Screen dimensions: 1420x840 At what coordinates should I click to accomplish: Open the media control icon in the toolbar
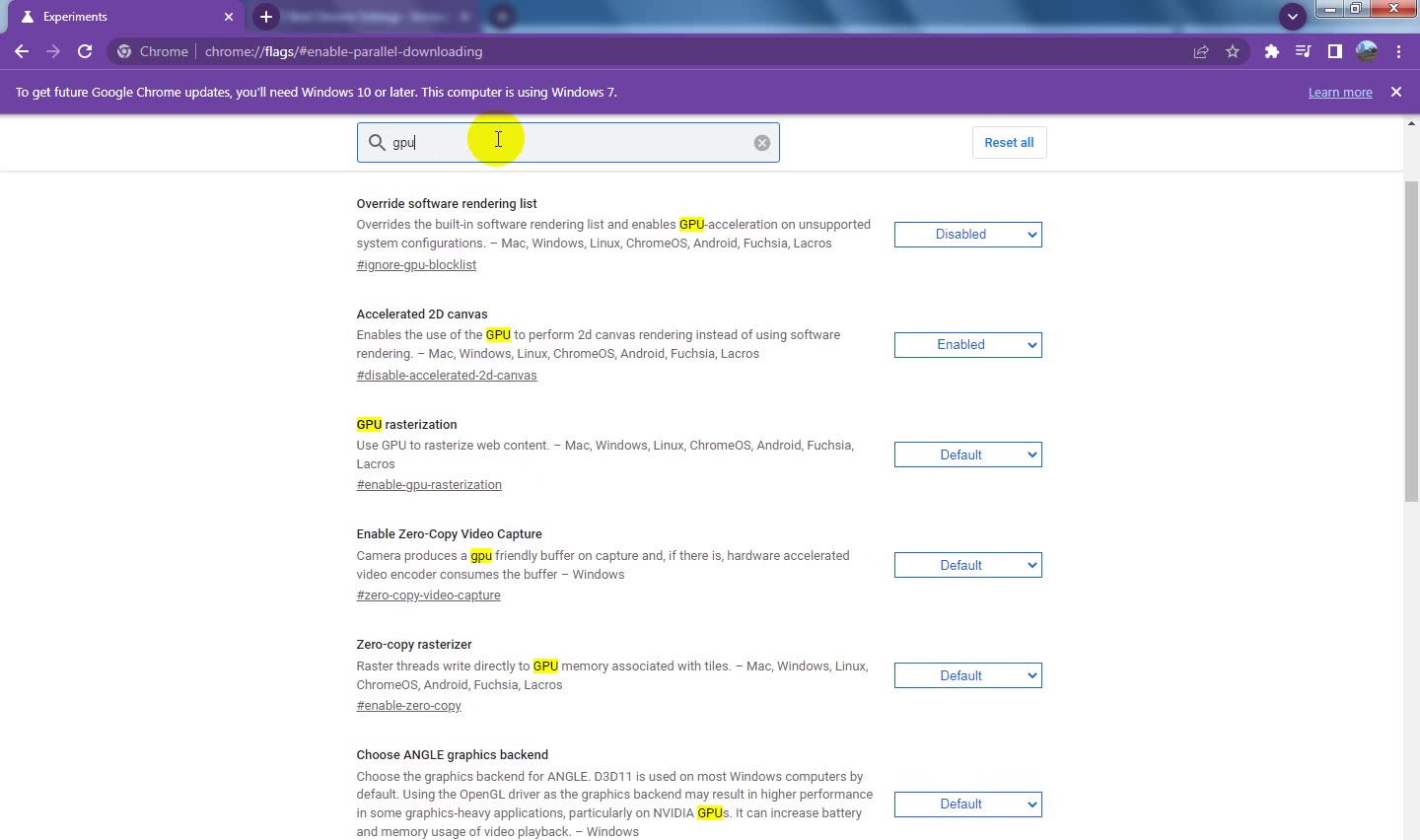(1304, 51)
